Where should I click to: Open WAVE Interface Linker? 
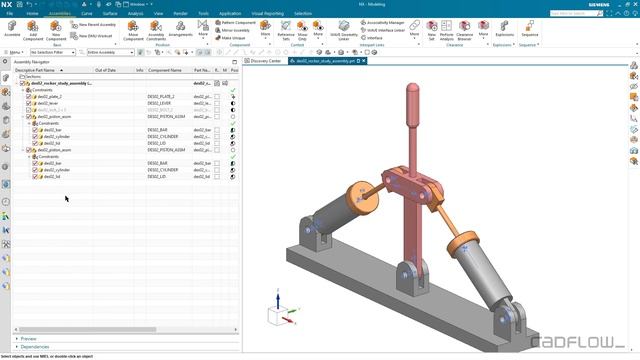pos(383,30)
